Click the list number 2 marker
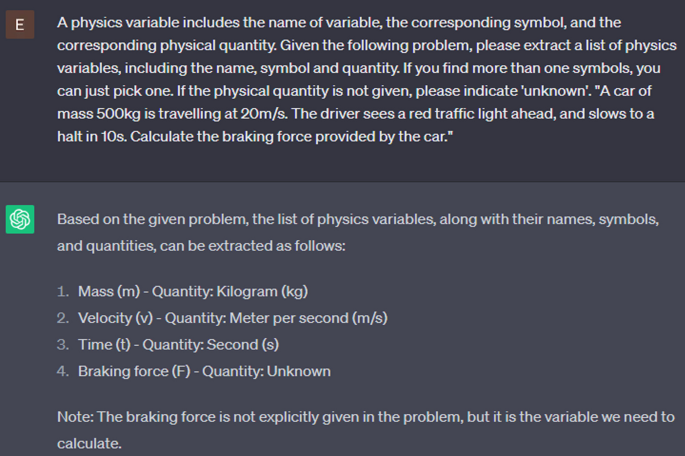Screen dimensions: 685x456 pyautogui.click(x=63, y=318)
